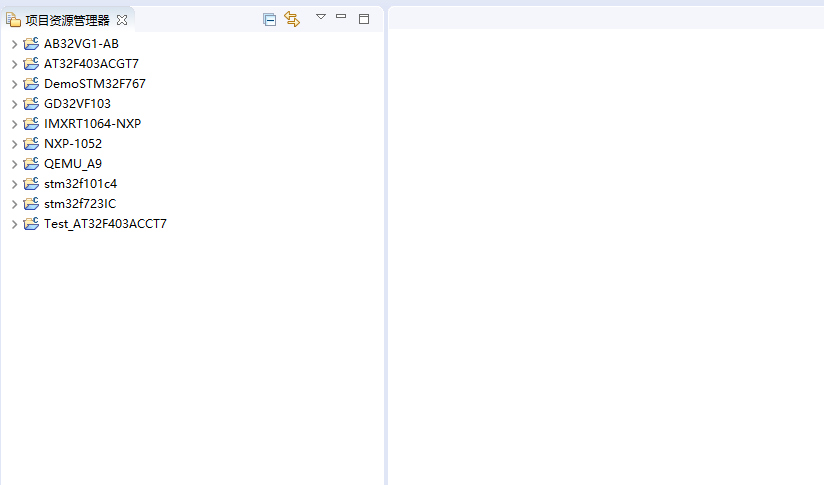
Task: Select the DemoSTM32F767 project name
Action: pyautogui.click(x=95, y=84)
